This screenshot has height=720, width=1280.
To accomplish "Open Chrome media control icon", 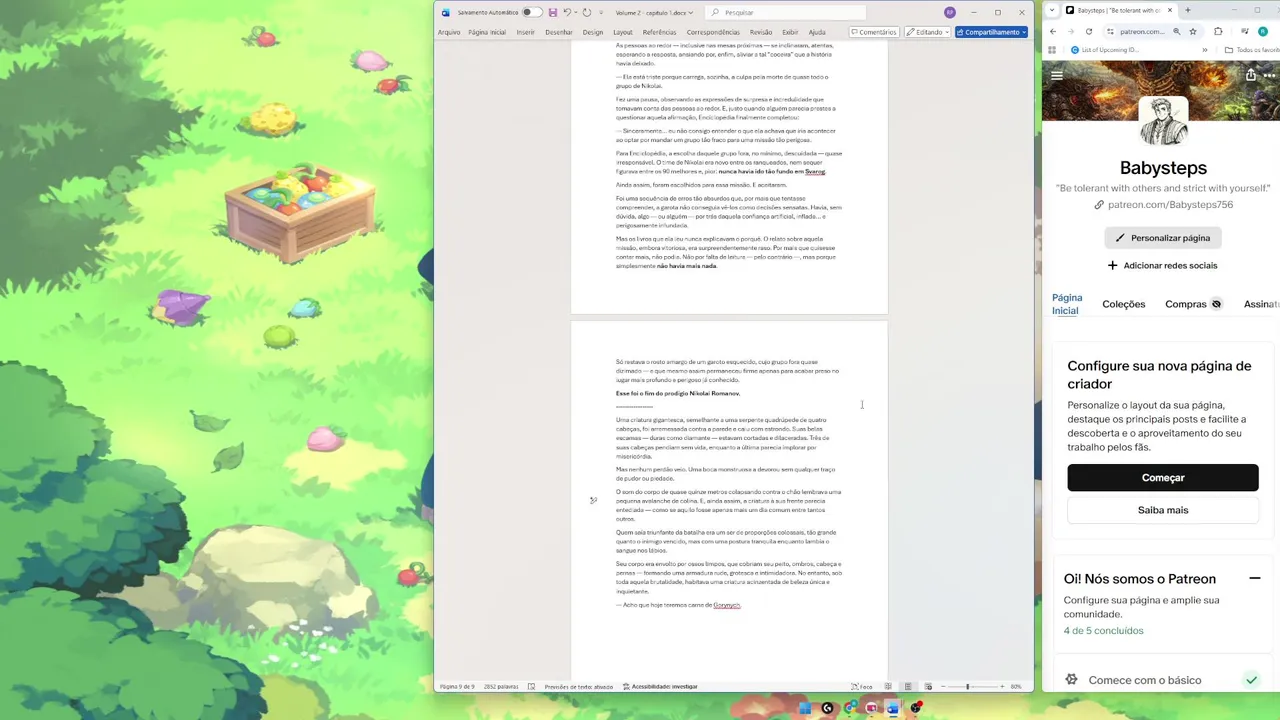I will point(1245,31).
